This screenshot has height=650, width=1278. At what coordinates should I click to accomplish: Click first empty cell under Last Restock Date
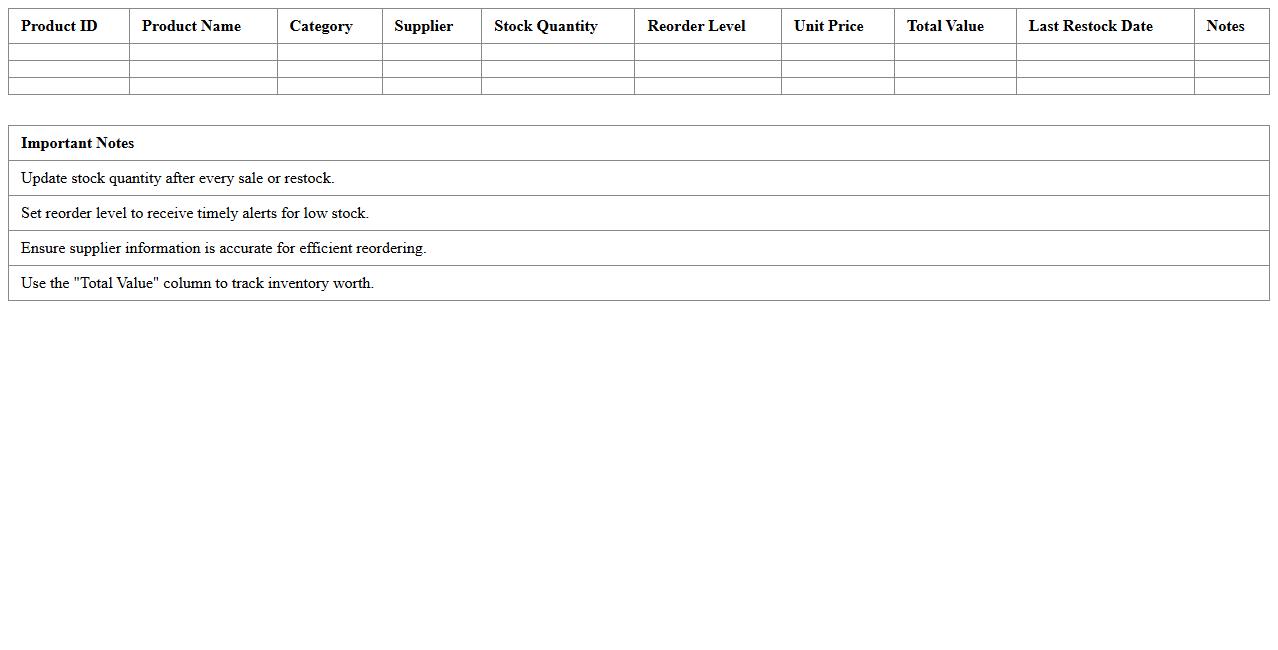coord(1104,52)
